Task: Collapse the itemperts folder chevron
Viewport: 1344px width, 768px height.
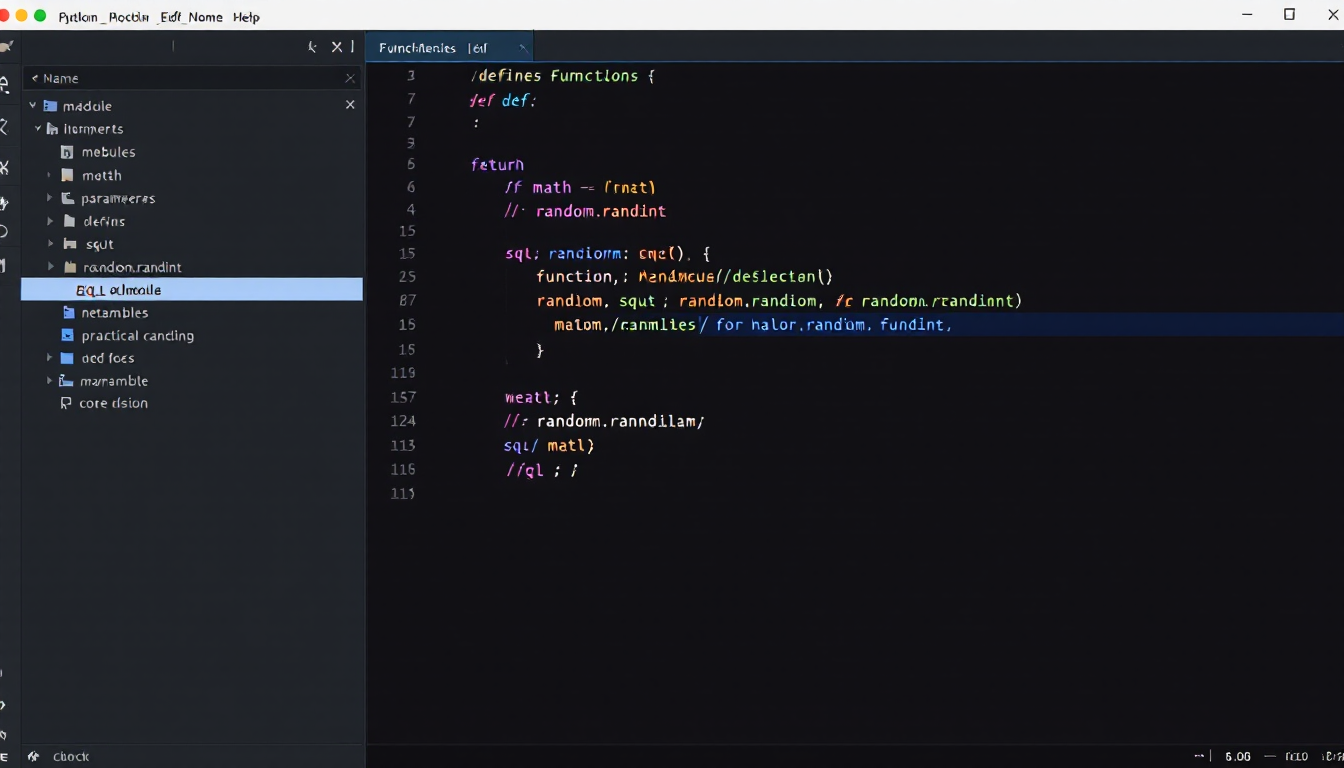Action: click(x=39, y=129)
